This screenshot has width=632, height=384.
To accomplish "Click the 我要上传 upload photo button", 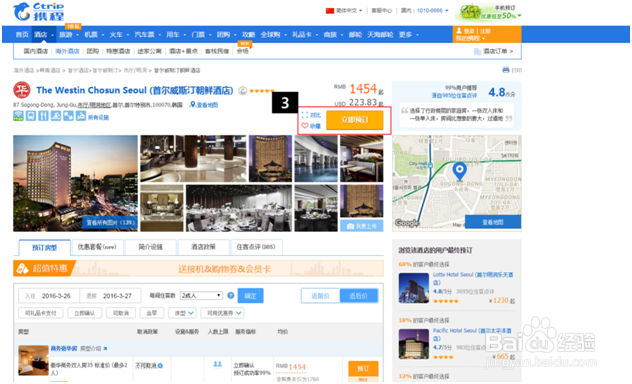I will [362, 226].
